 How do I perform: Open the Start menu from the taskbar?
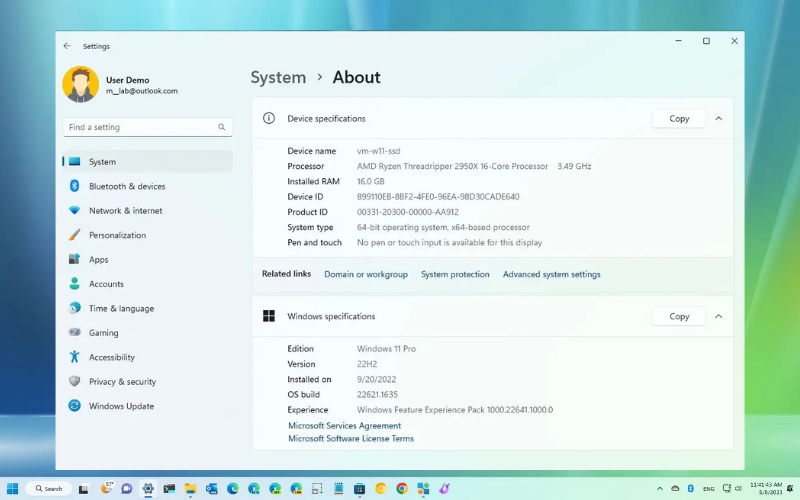pyautogui.click(x=12, y=488)
